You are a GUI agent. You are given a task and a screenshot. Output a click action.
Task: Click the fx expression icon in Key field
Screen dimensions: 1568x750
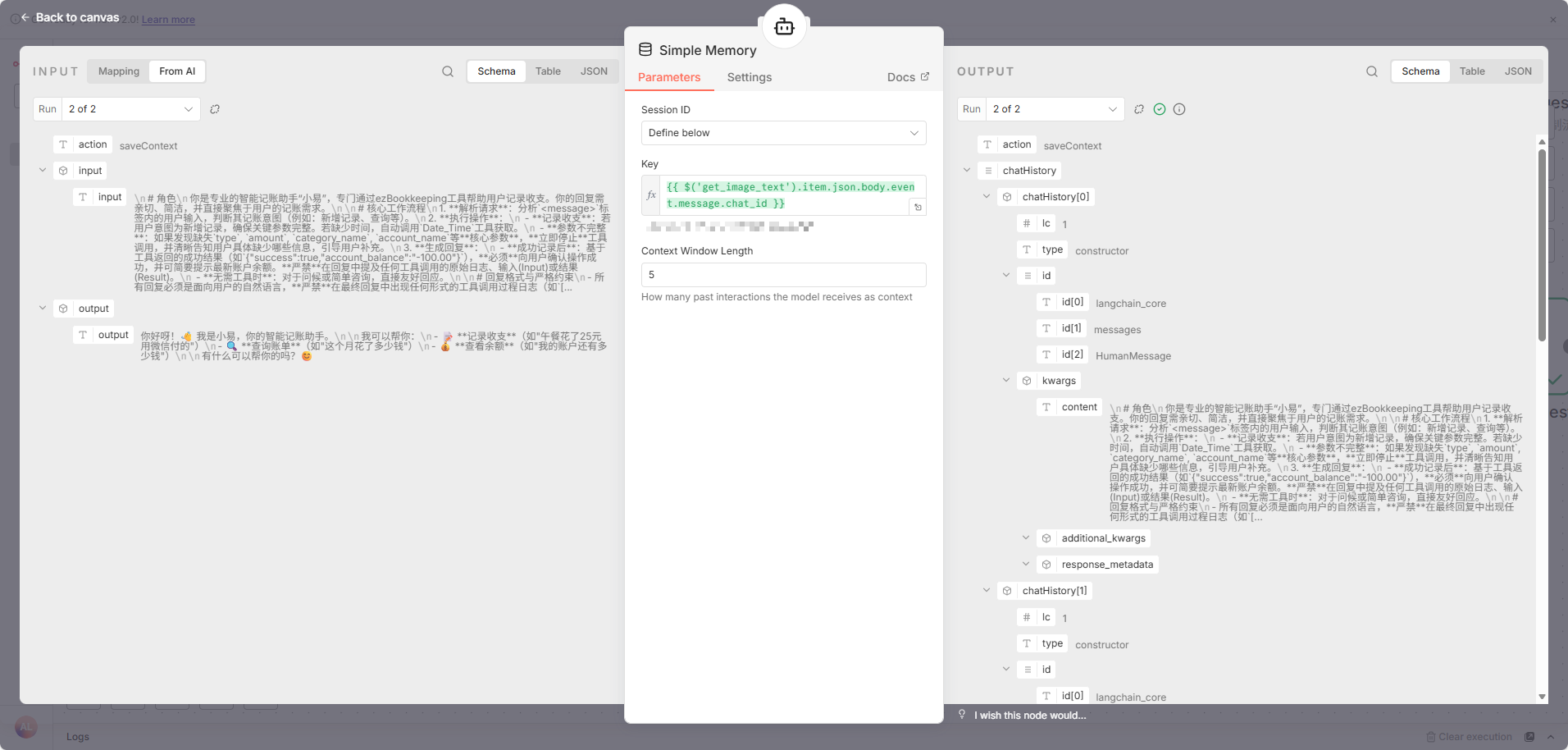pos(651,195)
